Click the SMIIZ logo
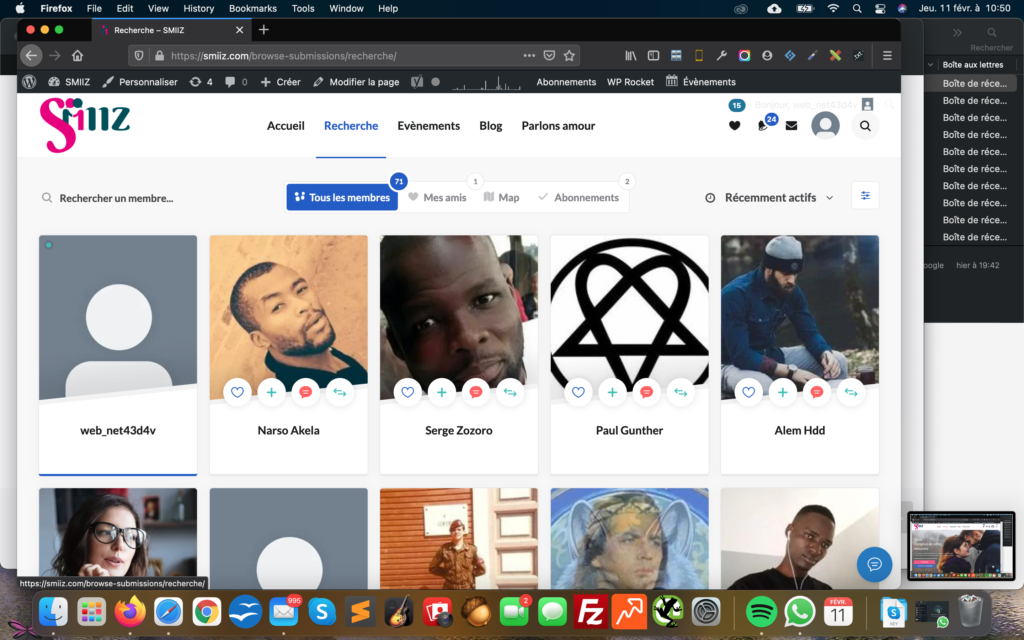Image resolution: width=1024 pixels, height=640 pixels. pyautogui.click(x=85, y=125)
